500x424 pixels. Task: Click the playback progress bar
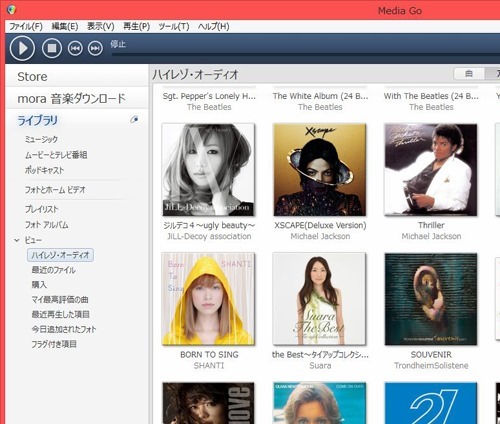[x=305, y=53]
